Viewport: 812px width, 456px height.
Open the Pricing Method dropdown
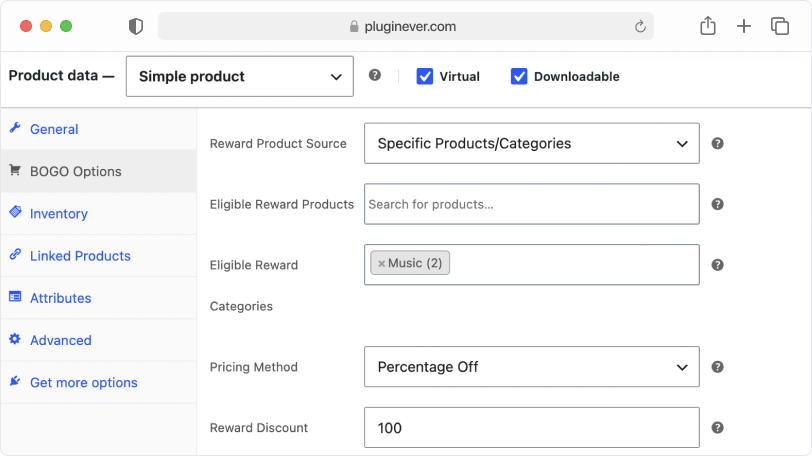tap(532, 367)
